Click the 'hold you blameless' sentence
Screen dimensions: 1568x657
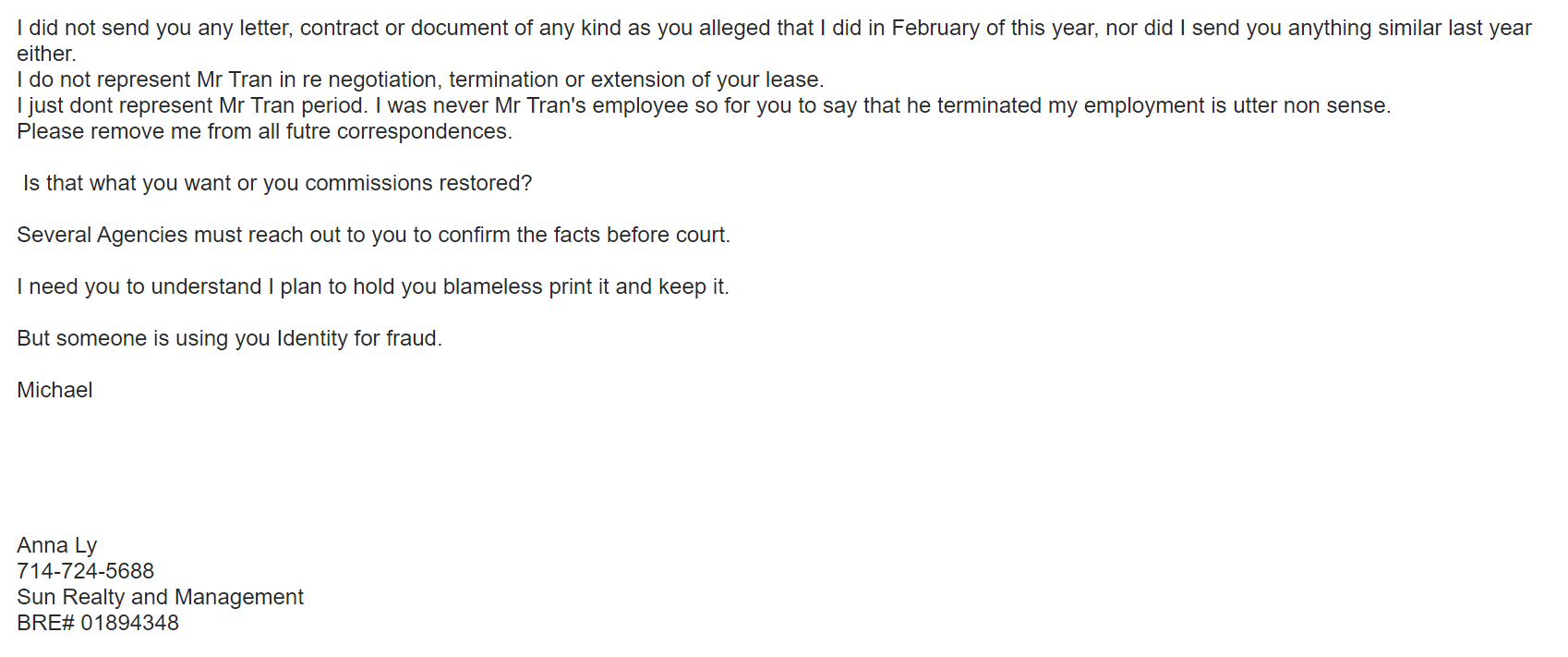pos(372,286)
